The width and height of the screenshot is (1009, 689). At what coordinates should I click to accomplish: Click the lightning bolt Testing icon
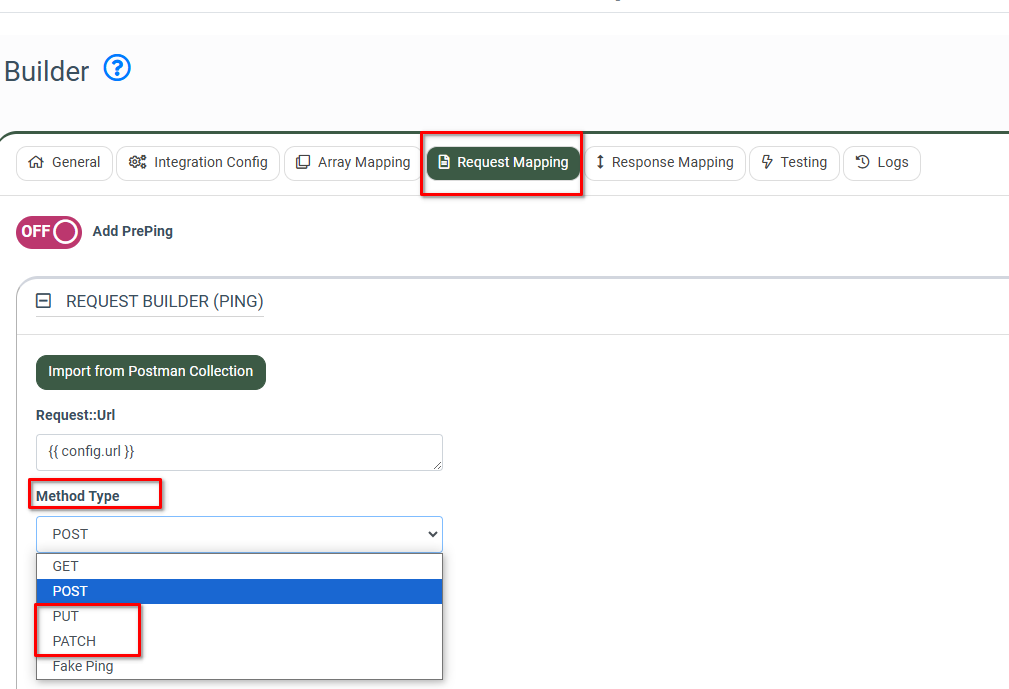767,162
